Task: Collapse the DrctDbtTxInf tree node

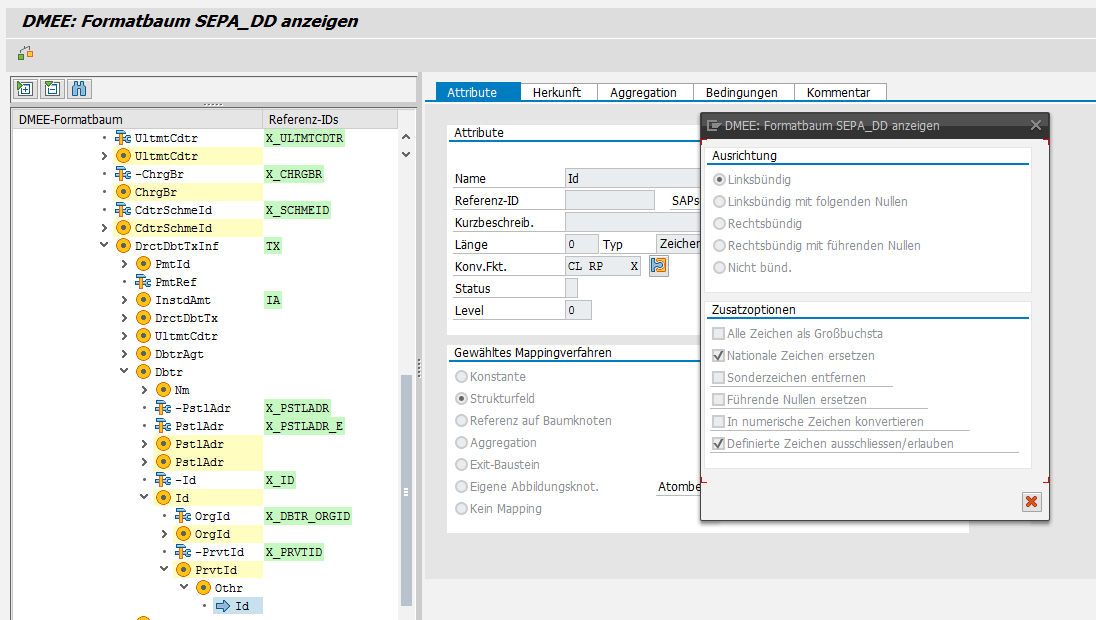Action: (105, 246)
